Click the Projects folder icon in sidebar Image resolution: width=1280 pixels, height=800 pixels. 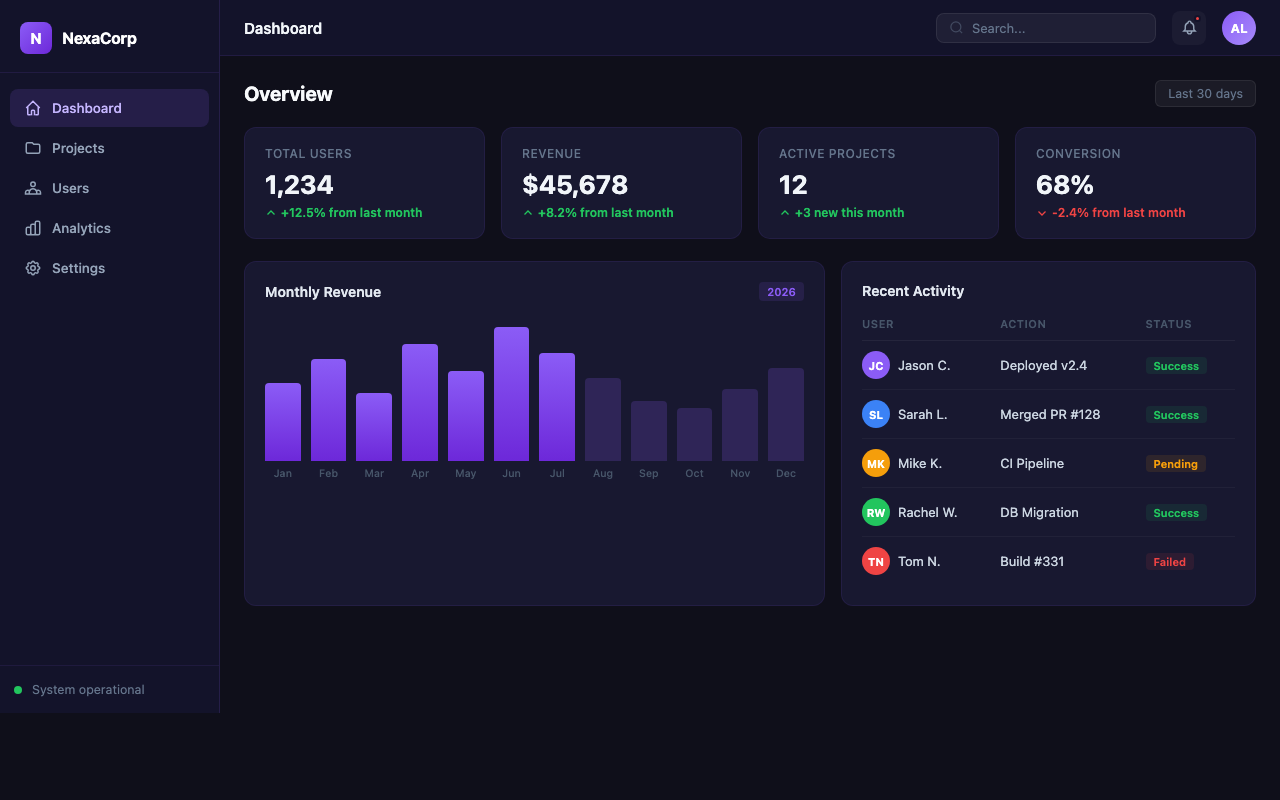tap(33, 148)
